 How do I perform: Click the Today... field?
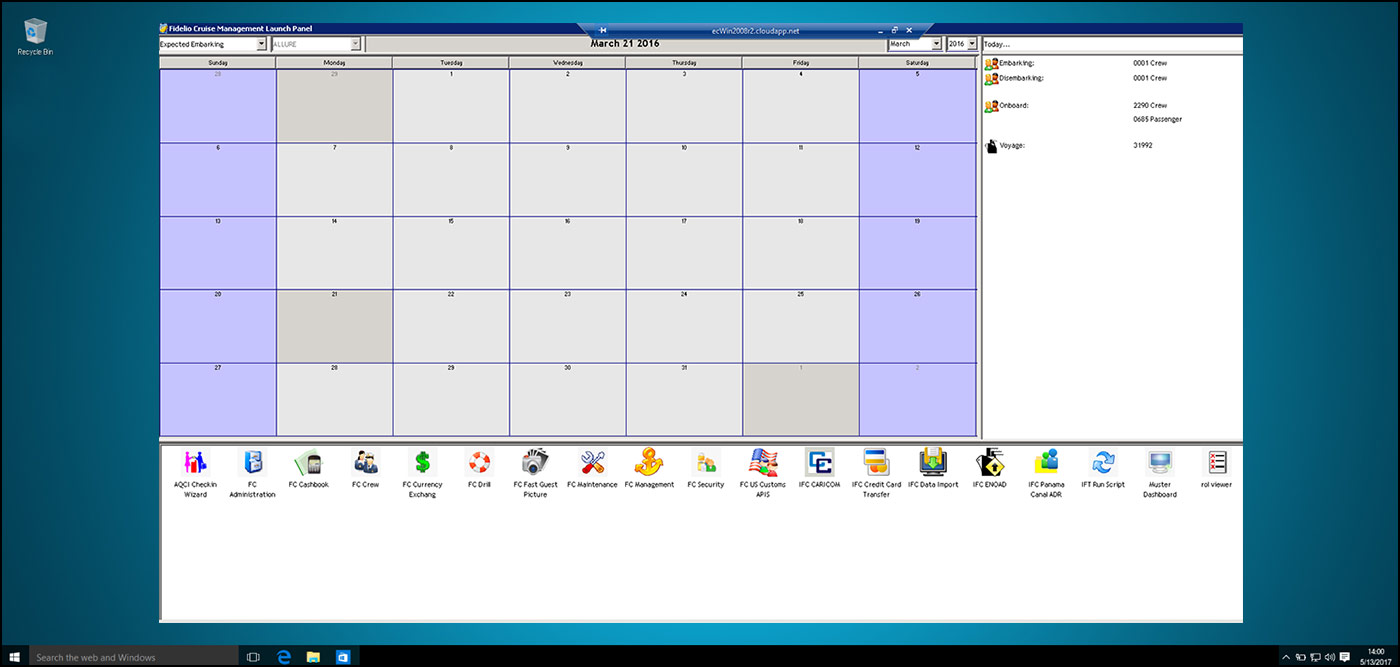click(1112, 44)
